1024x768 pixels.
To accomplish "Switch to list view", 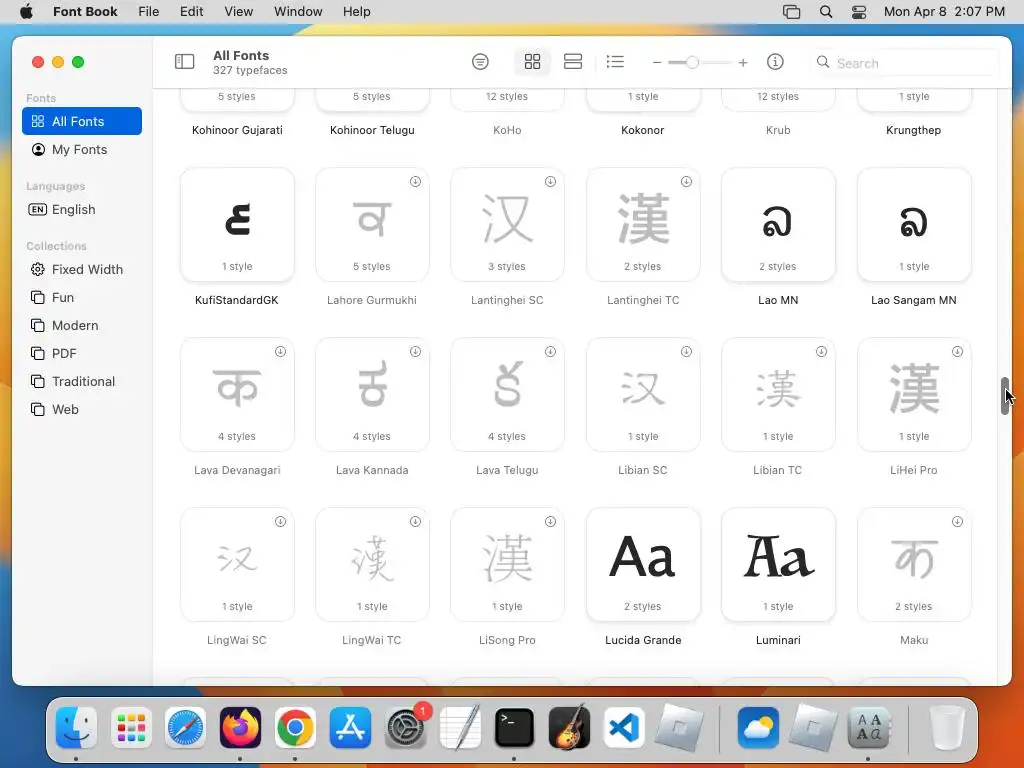I will click(615, 62).
